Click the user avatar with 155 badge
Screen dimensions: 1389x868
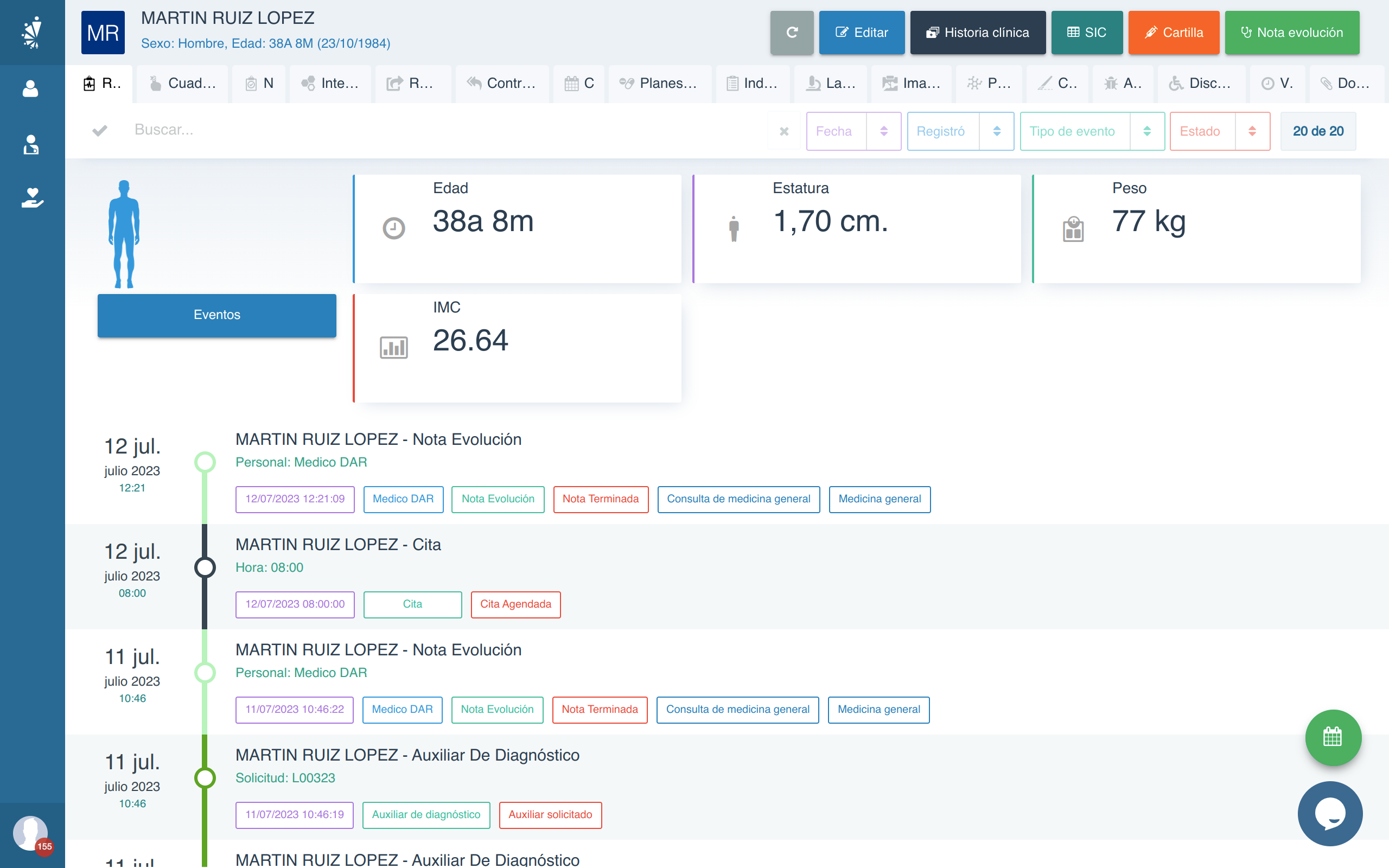coord(32,835)
